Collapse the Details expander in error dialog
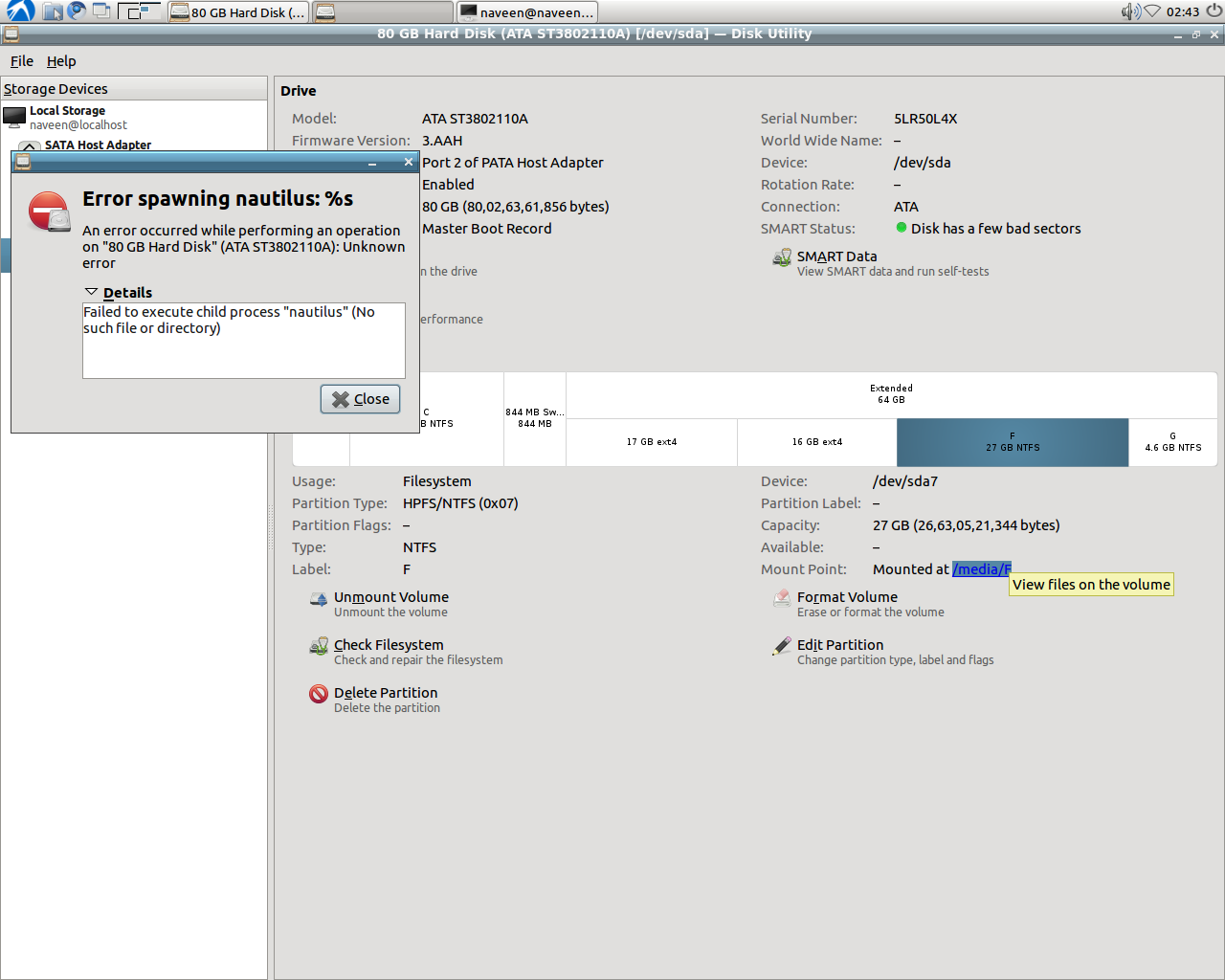Image resolution: width=1225 pixels, height=980 pixels. pyautogui.click(x=92, y=292)
